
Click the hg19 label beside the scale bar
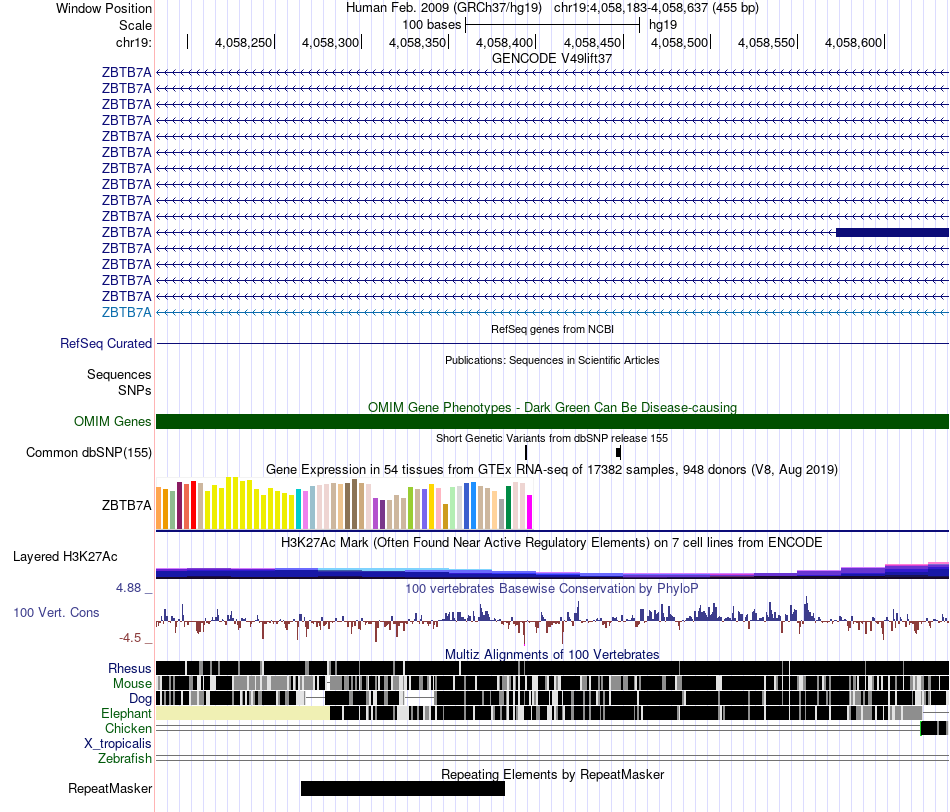[663, 25]
